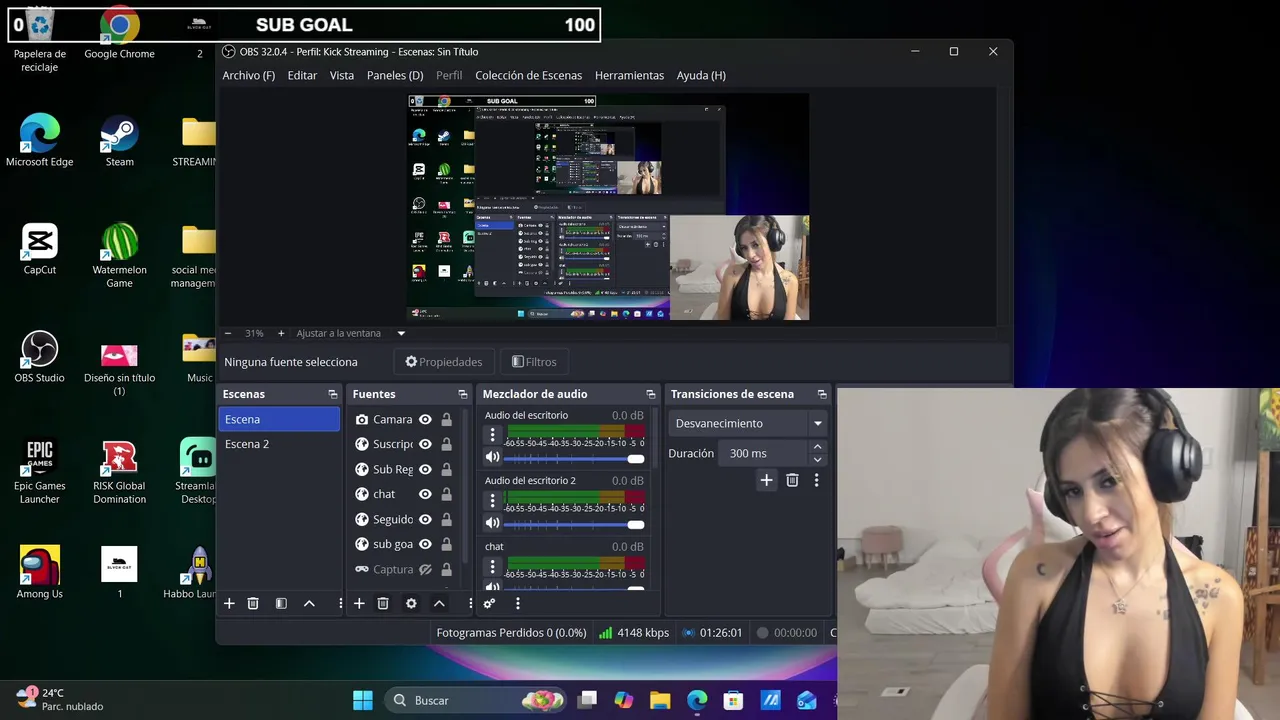Move scene up with arrow icon
The width and height of the screenshot is (1280, 720).
309,603
